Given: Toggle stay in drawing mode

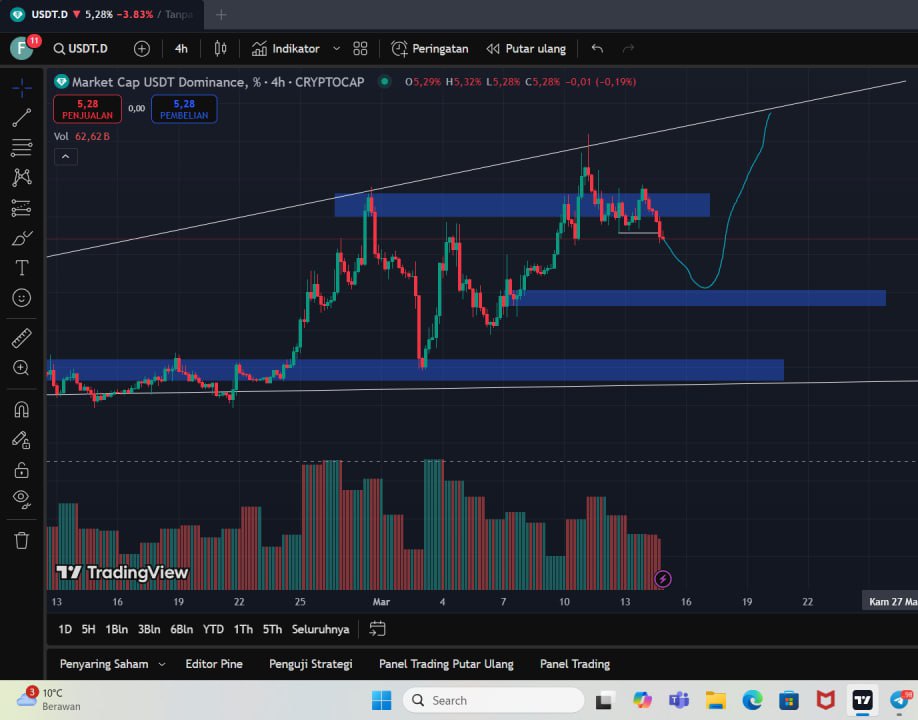Looking at the screenshot, I should (22, 440).
